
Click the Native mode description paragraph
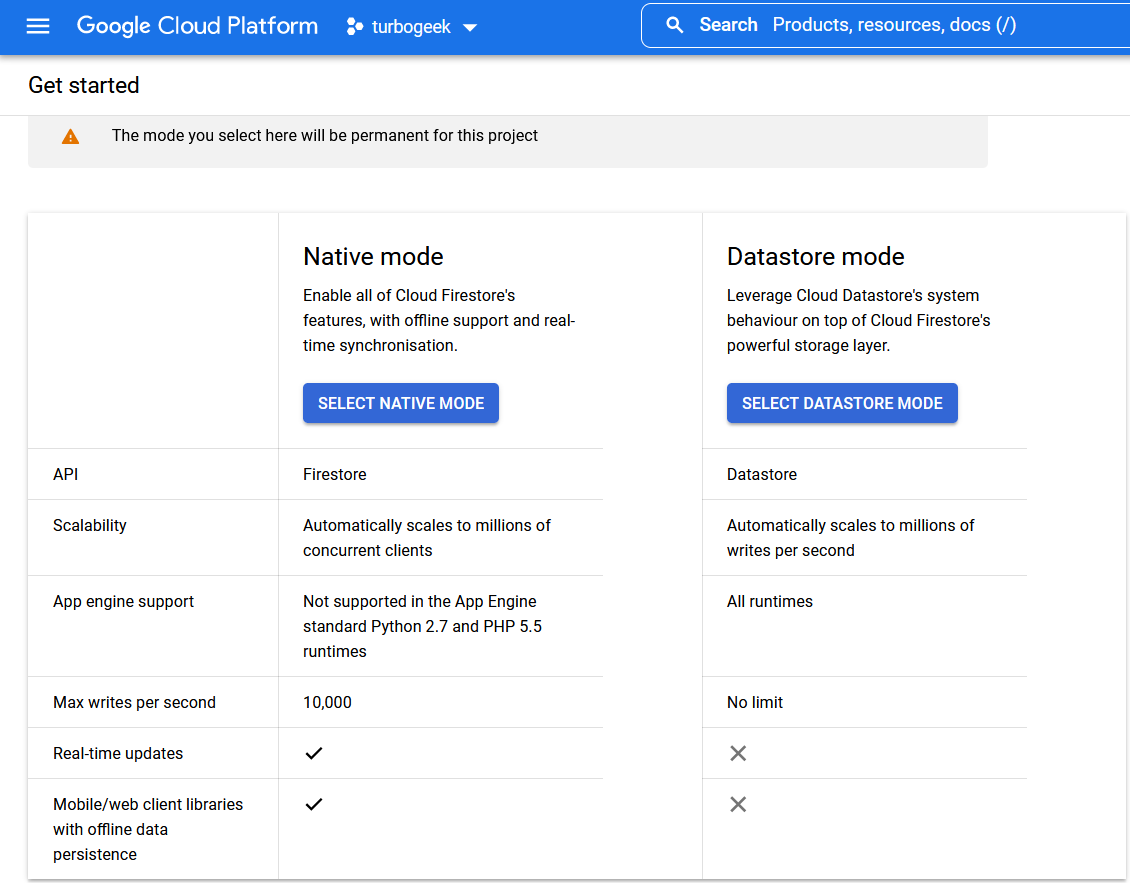point(439,321)
